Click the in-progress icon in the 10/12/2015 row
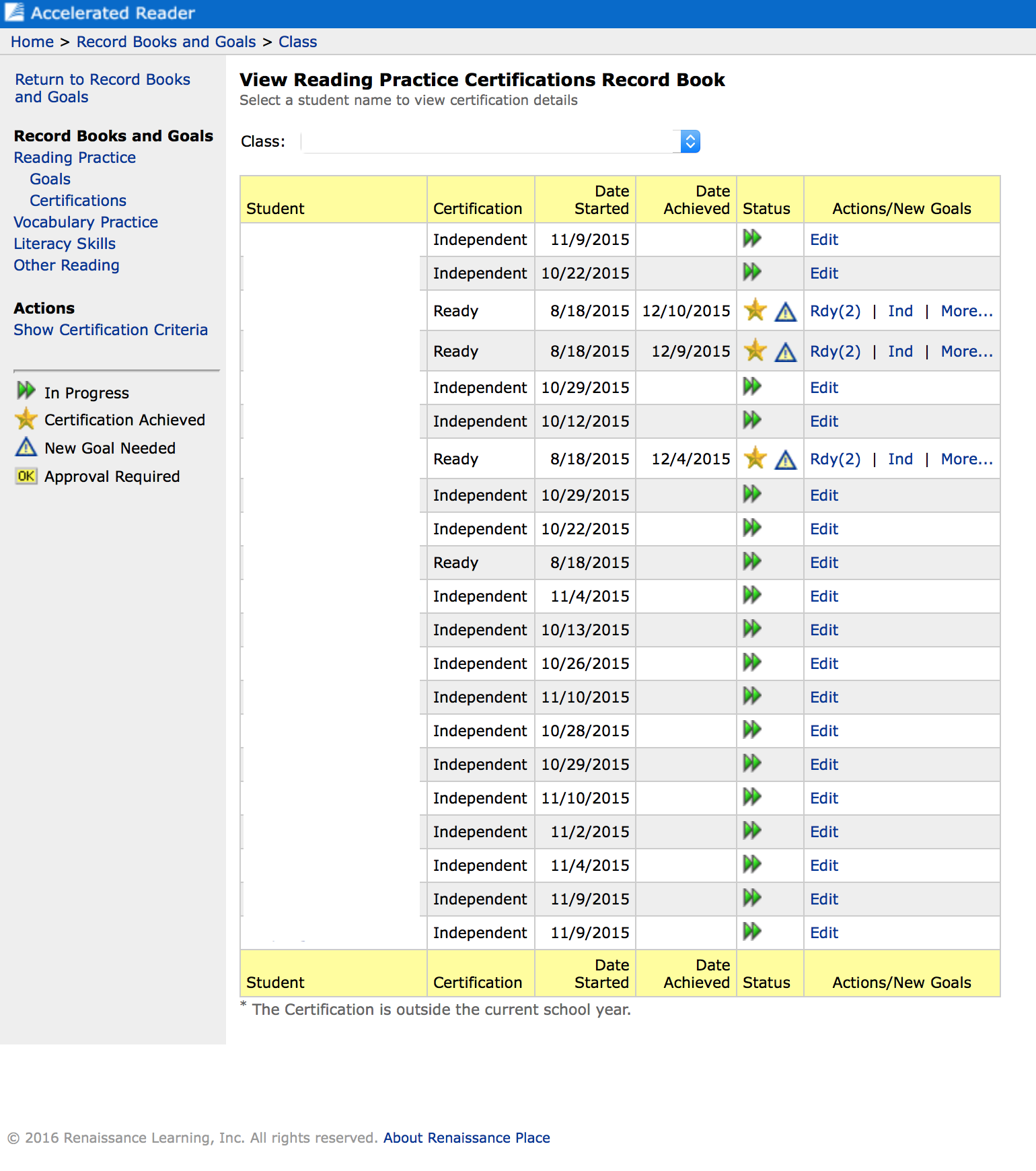The width and height of the screenshot is (1036, 1171). (752, 421)
